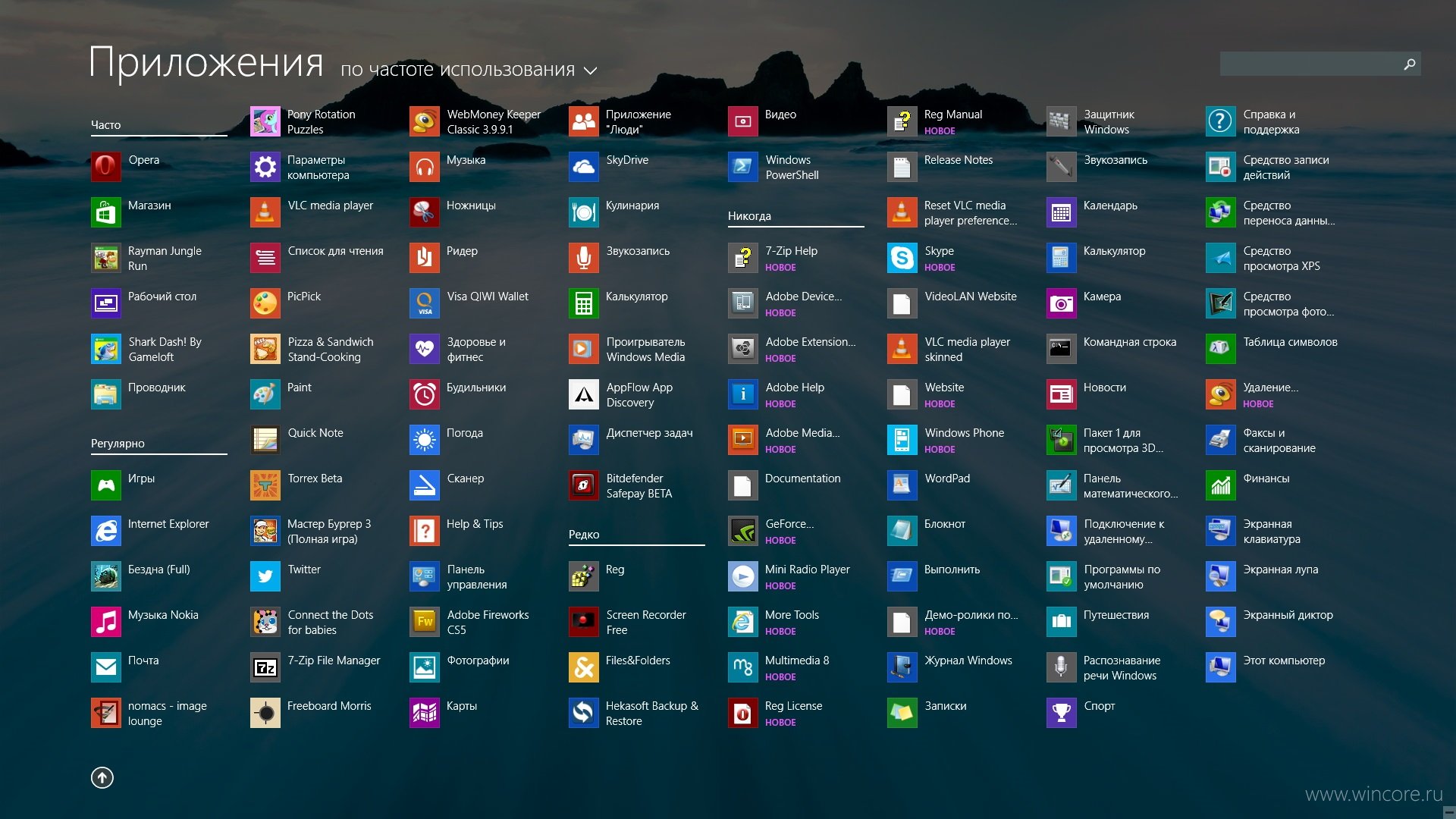This screenshot has width=1456, height=819.
Task: Open Справка и поддержка help icon
Action: [1221, 121]
